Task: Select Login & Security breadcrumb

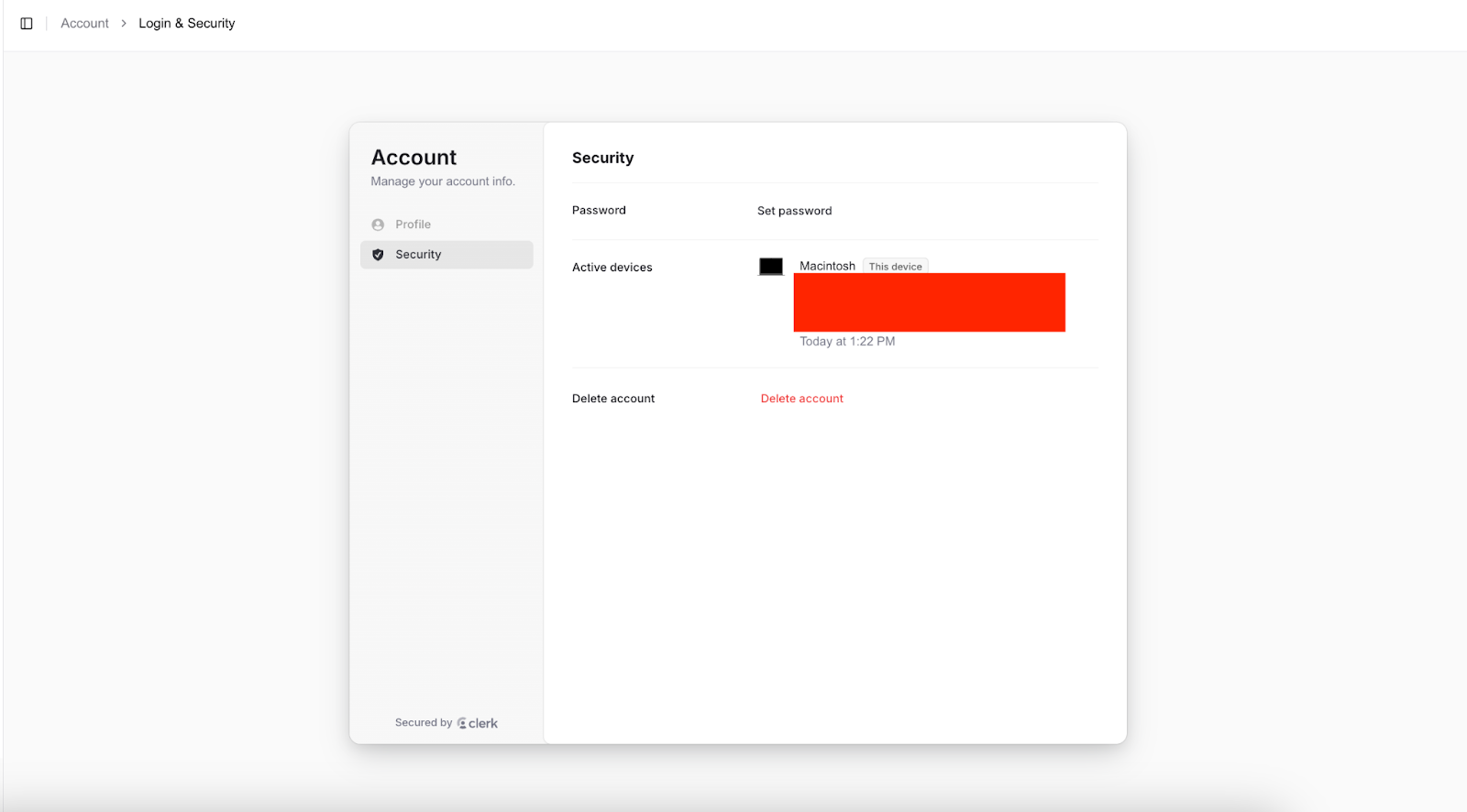Action: [187, 24]
